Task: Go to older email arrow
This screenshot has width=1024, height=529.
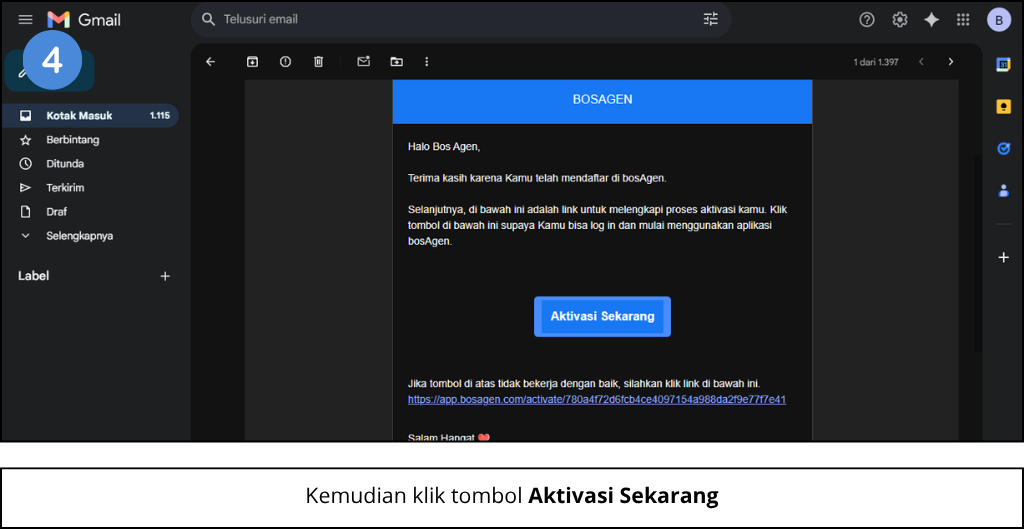Action: (951, 61)
